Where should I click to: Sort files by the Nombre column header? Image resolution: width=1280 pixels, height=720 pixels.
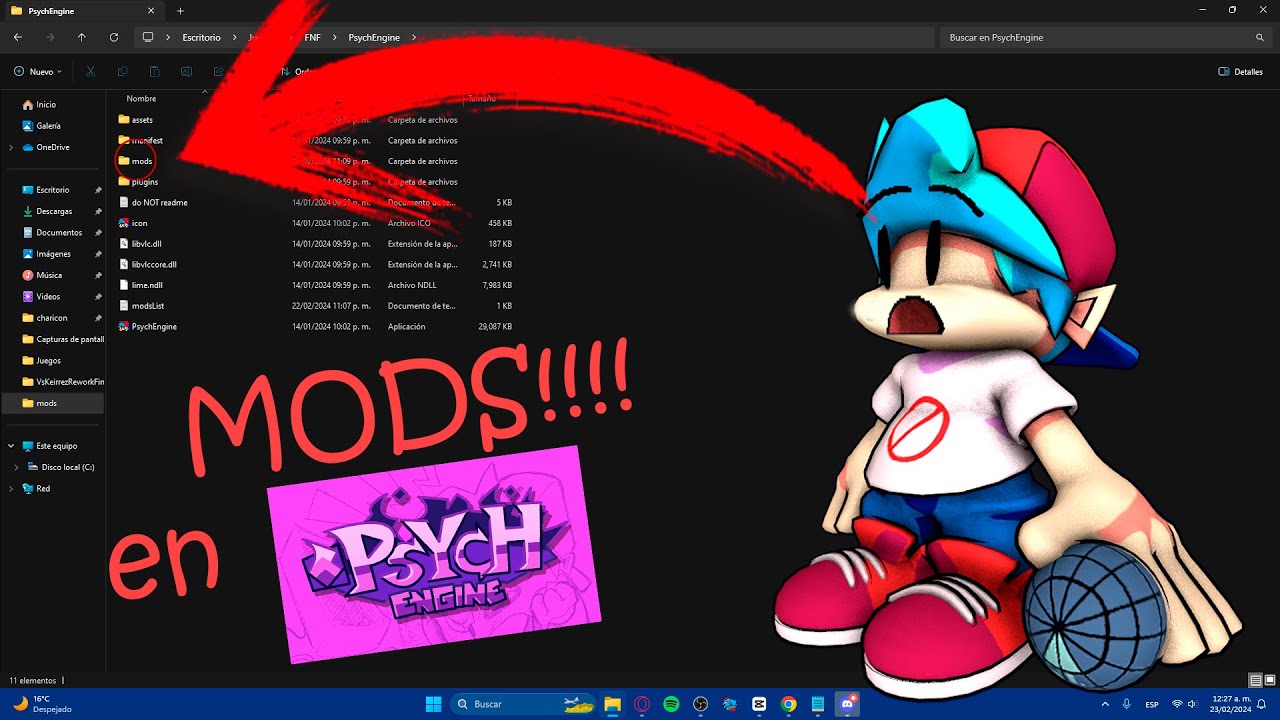click(x=141, y=99)
